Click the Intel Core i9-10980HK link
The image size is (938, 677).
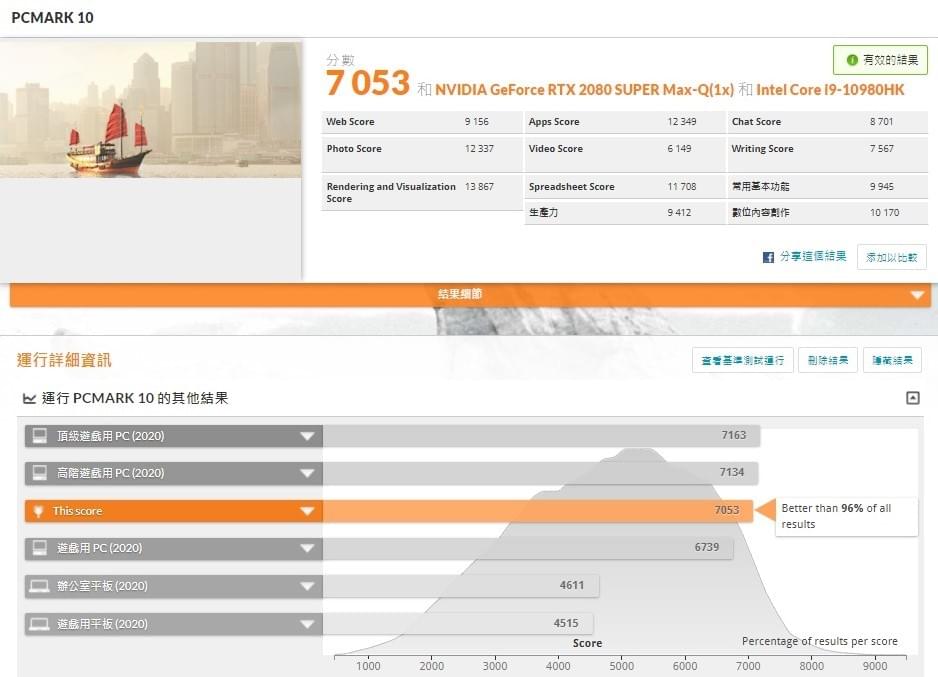pos(830,90)
